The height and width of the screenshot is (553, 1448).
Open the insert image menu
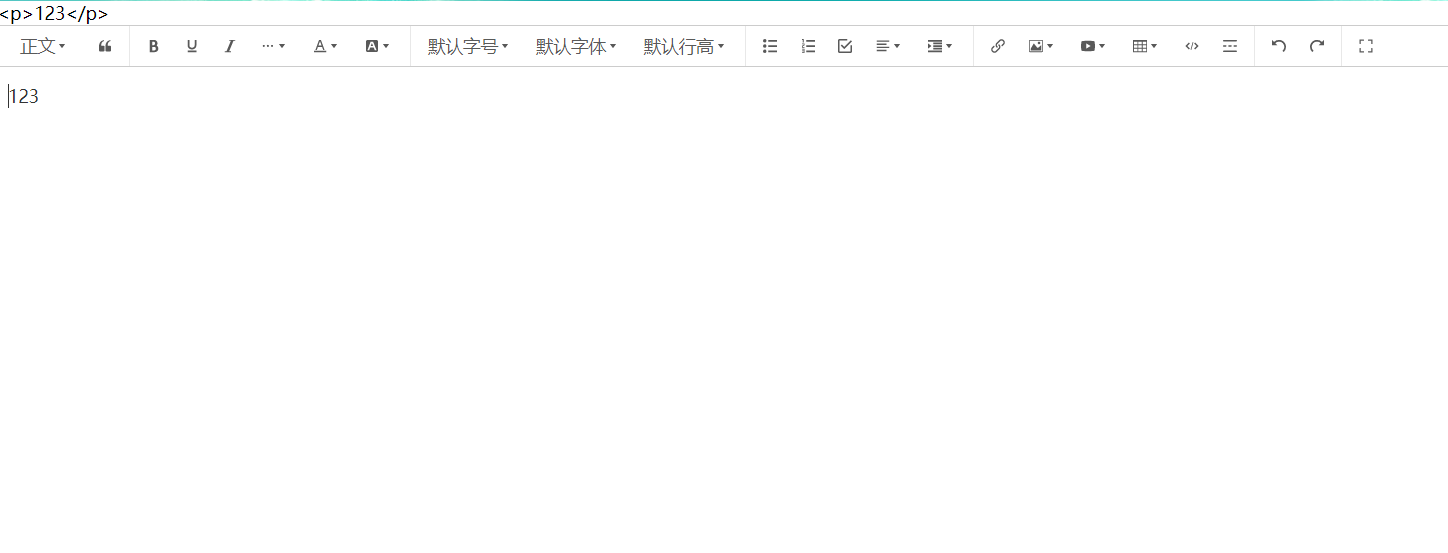coord(1041,46)
